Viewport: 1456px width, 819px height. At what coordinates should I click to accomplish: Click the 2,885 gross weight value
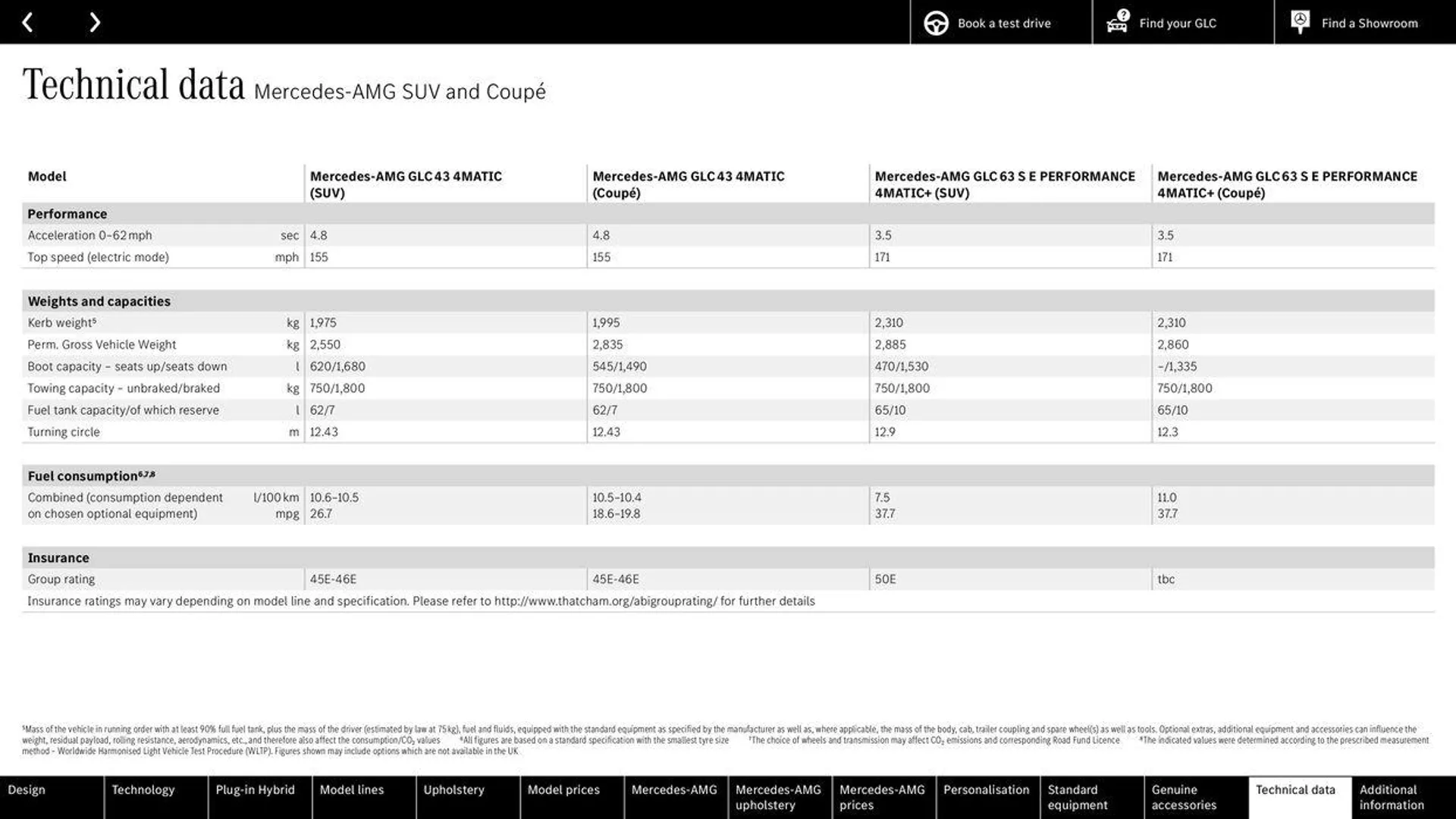pos(890,344)
